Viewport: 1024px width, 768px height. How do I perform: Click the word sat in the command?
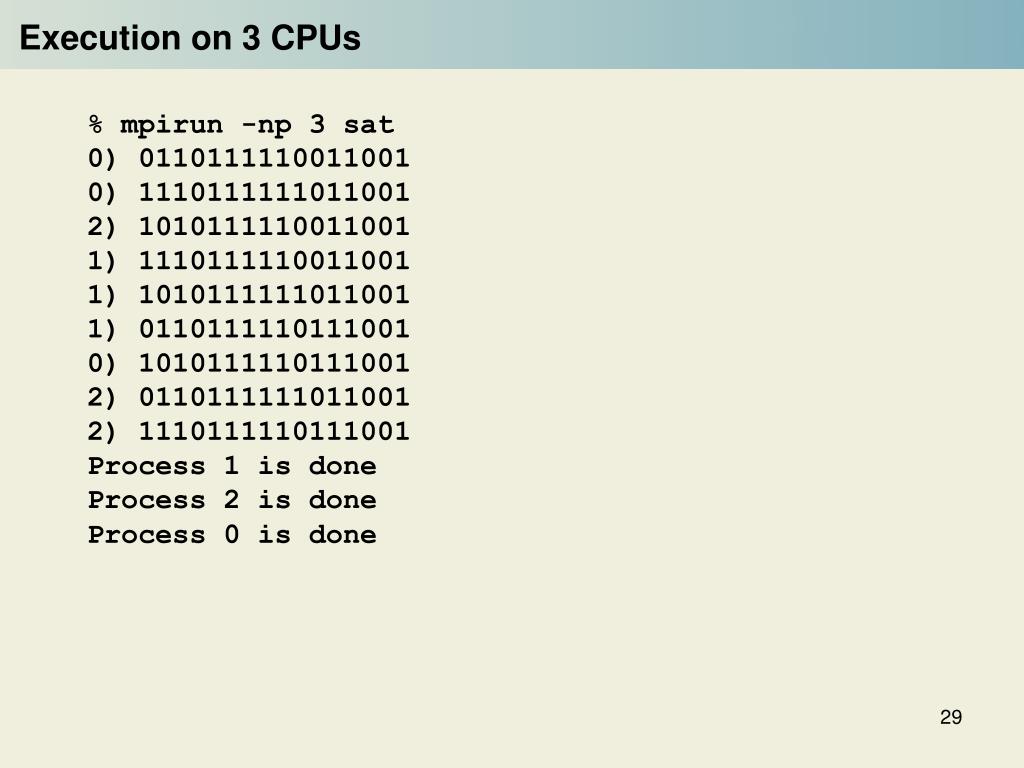(x=369, y=124)
